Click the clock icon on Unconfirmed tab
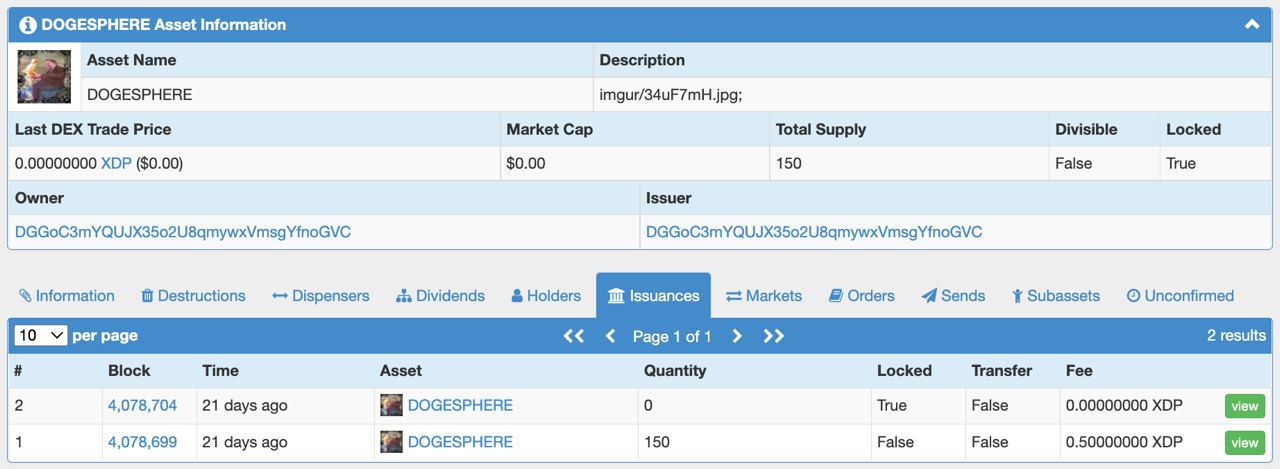This screenshot has width=1280, height=469. (1133, 296)
